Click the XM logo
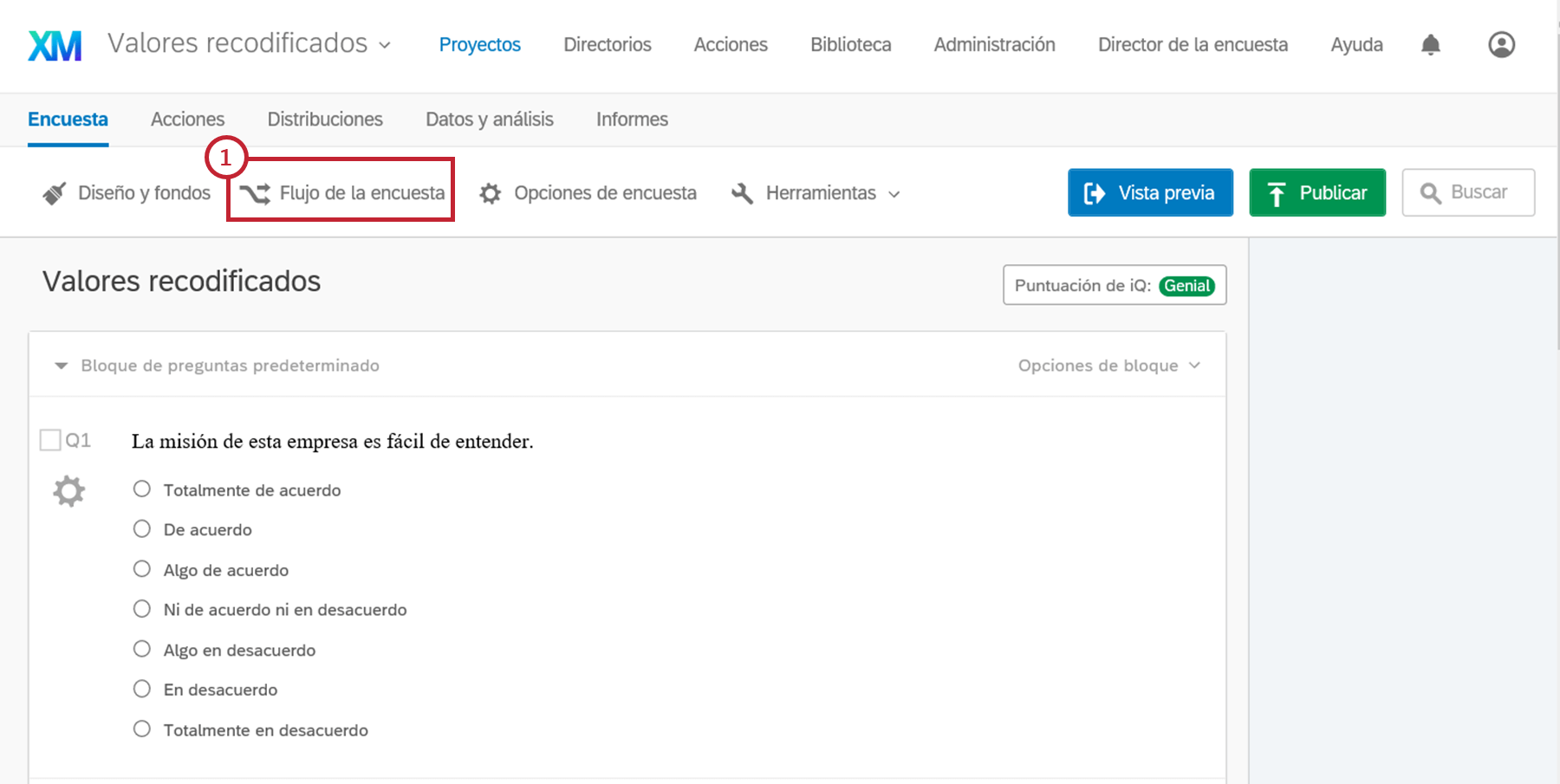The width and height of the screenshot is (1560, 784). click(54, 44)
